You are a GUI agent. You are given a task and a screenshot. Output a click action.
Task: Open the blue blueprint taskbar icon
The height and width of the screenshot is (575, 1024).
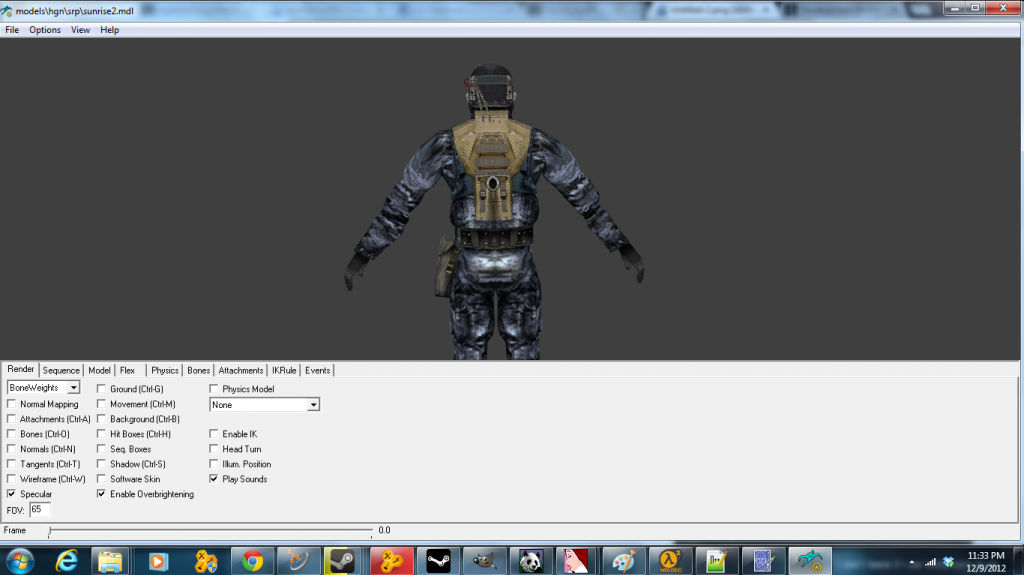763,561
